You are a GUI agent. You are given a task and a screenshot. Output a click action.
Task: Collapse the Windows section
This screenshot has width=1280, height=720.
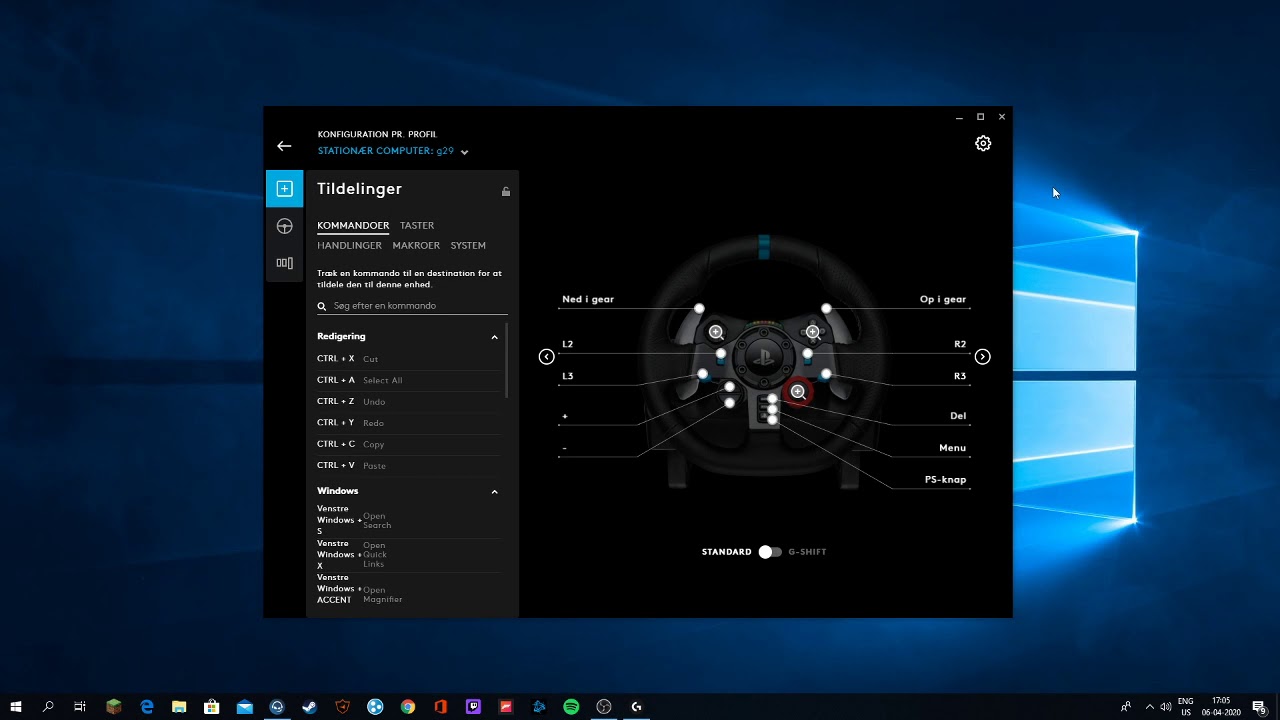[494, 492]
